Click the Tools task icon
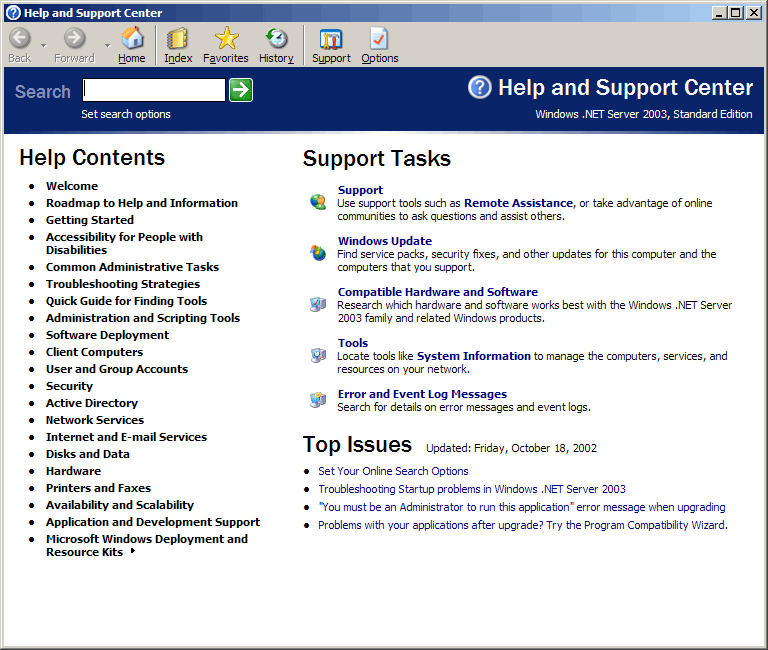768x650 pixels. [318, 355]
